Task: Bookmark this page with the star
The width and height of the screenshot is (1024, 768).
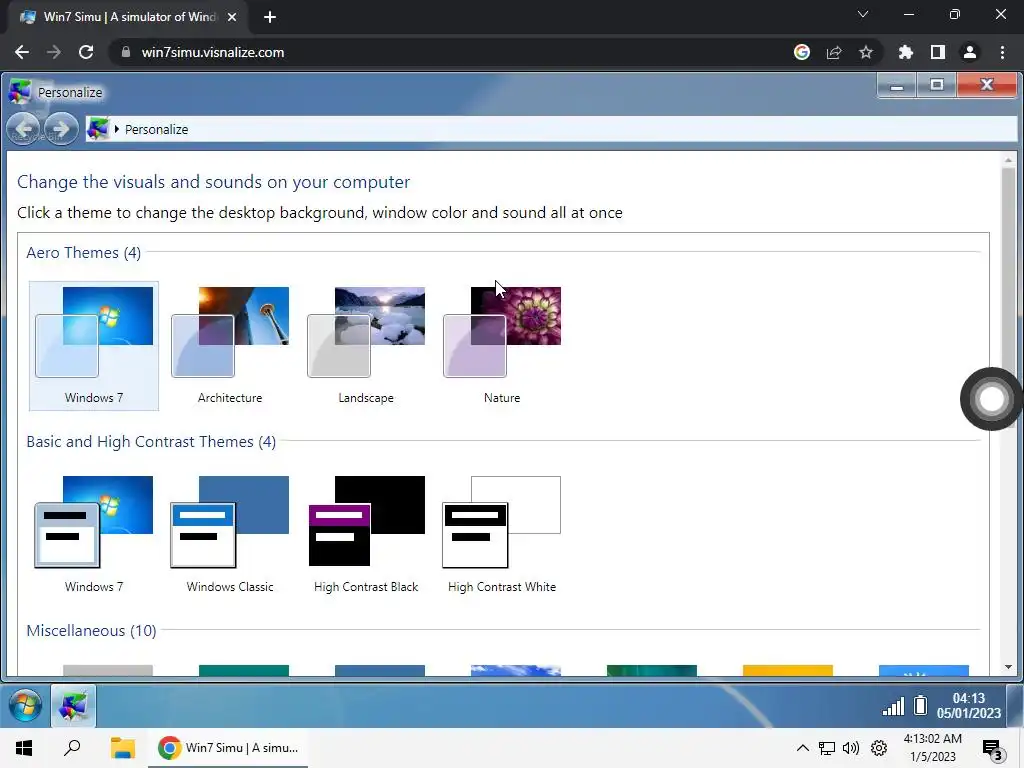Action: [866, 52]
